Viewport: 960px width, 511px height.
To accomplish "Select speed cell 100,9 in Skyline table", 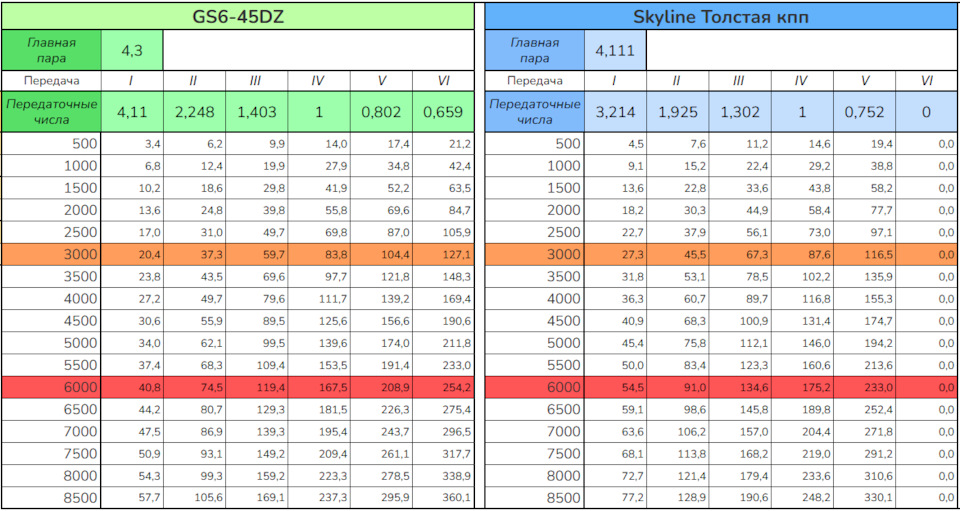I will 740,321.
